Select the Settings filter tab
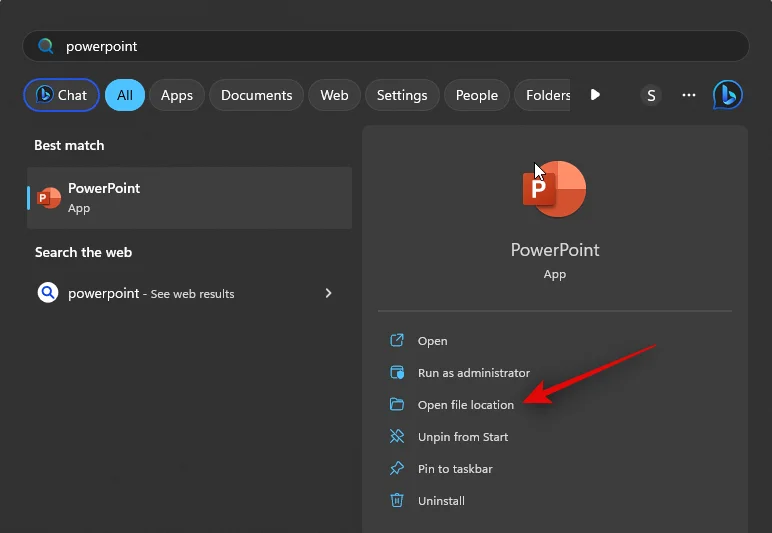The height and width of the screenshot is (533, 772). (402, 95)
